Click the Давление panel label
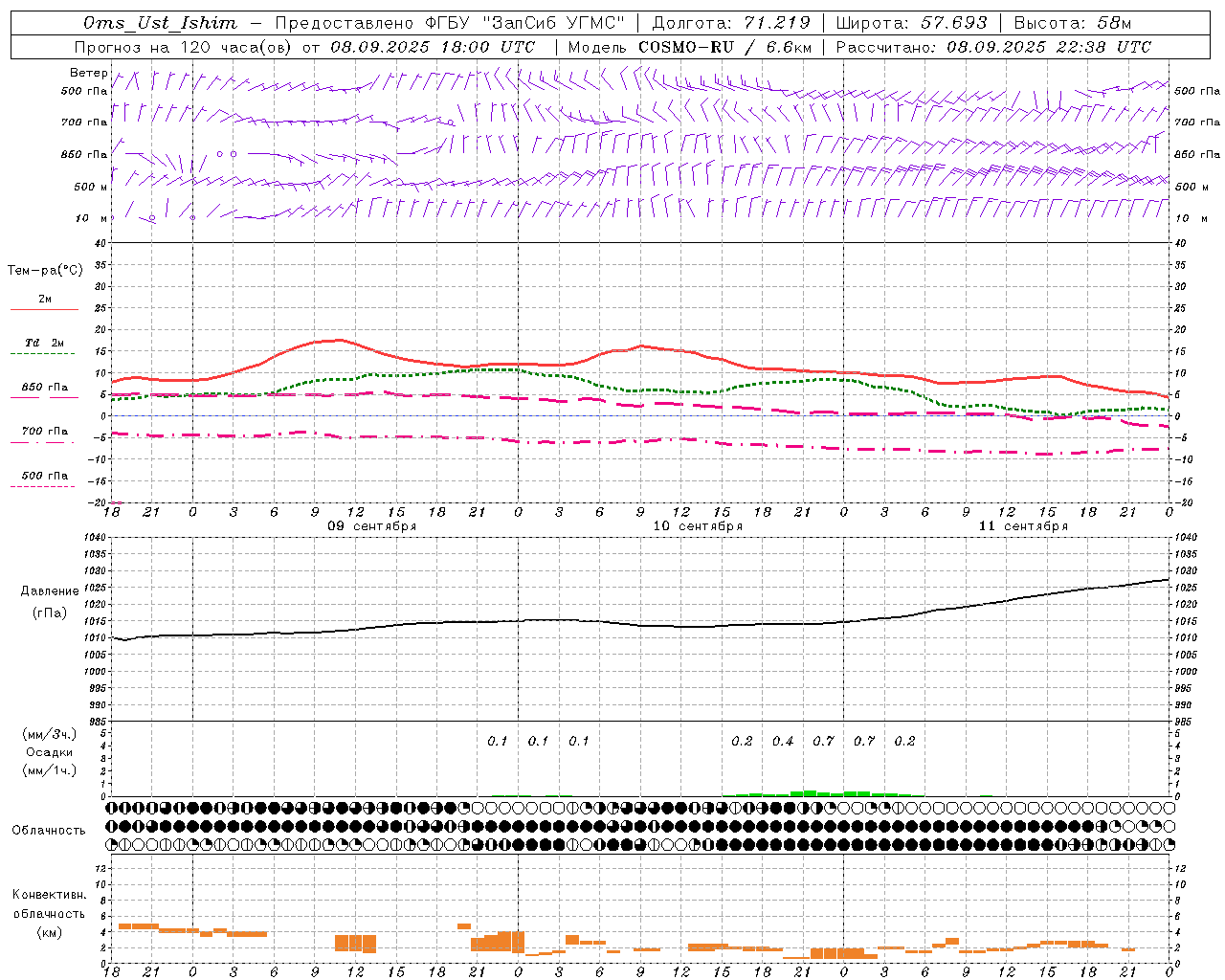1225x980 pixels. point(50,591)
